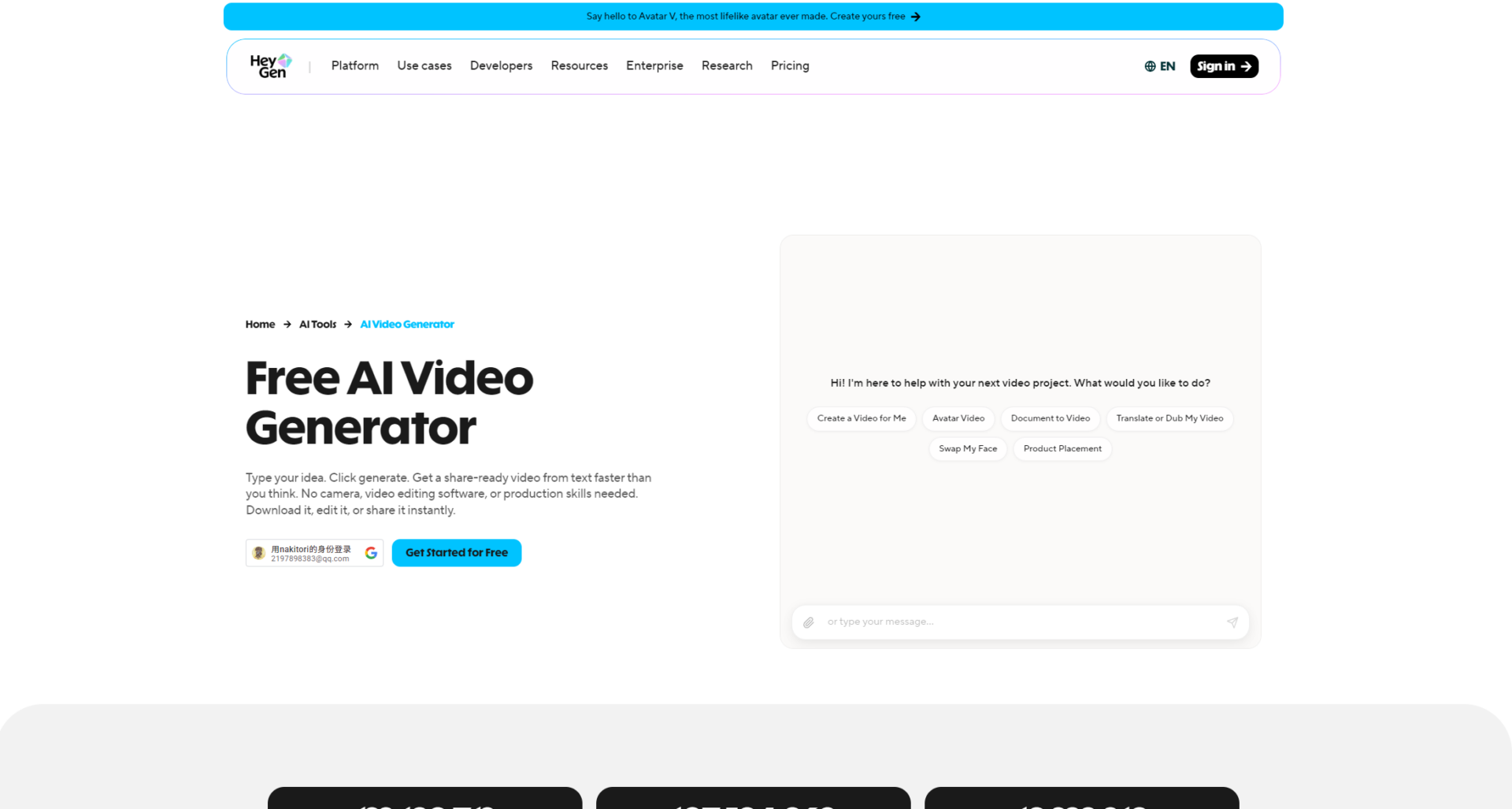
Task: Open the Research menu
Action: click(727, 65)
